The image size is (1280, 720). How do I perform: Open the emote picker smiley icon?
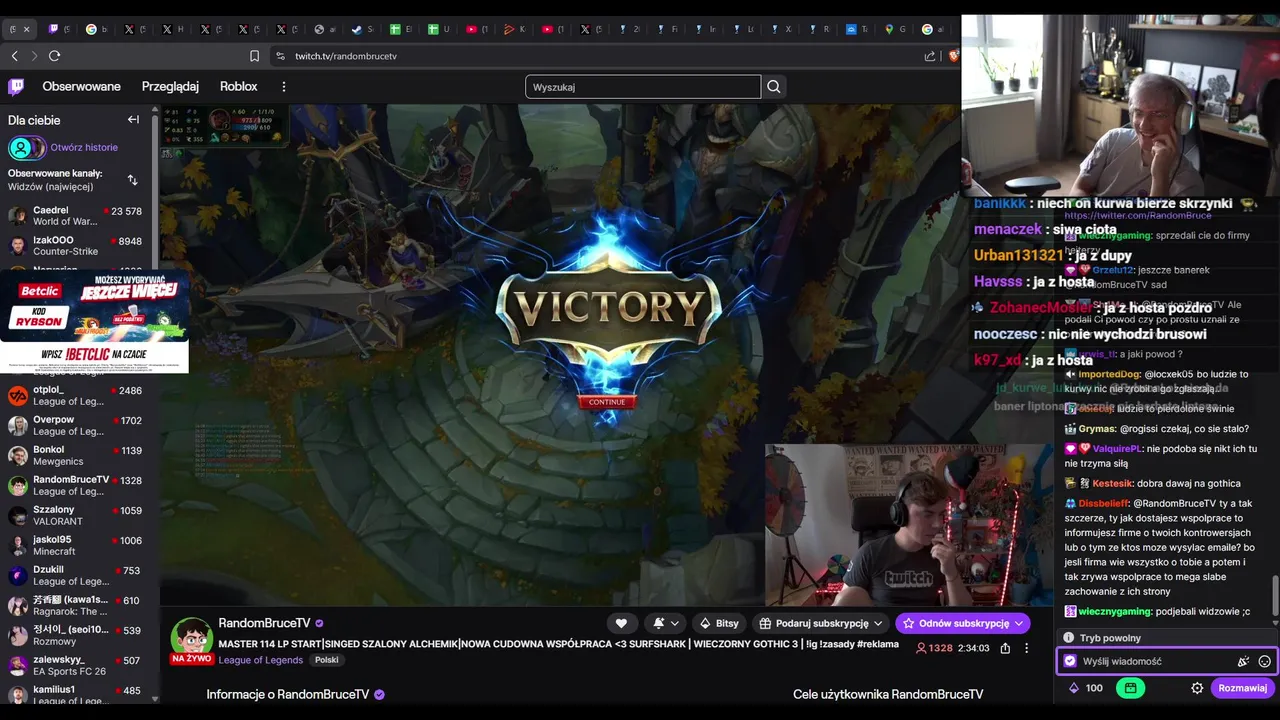coord(1264,661)
